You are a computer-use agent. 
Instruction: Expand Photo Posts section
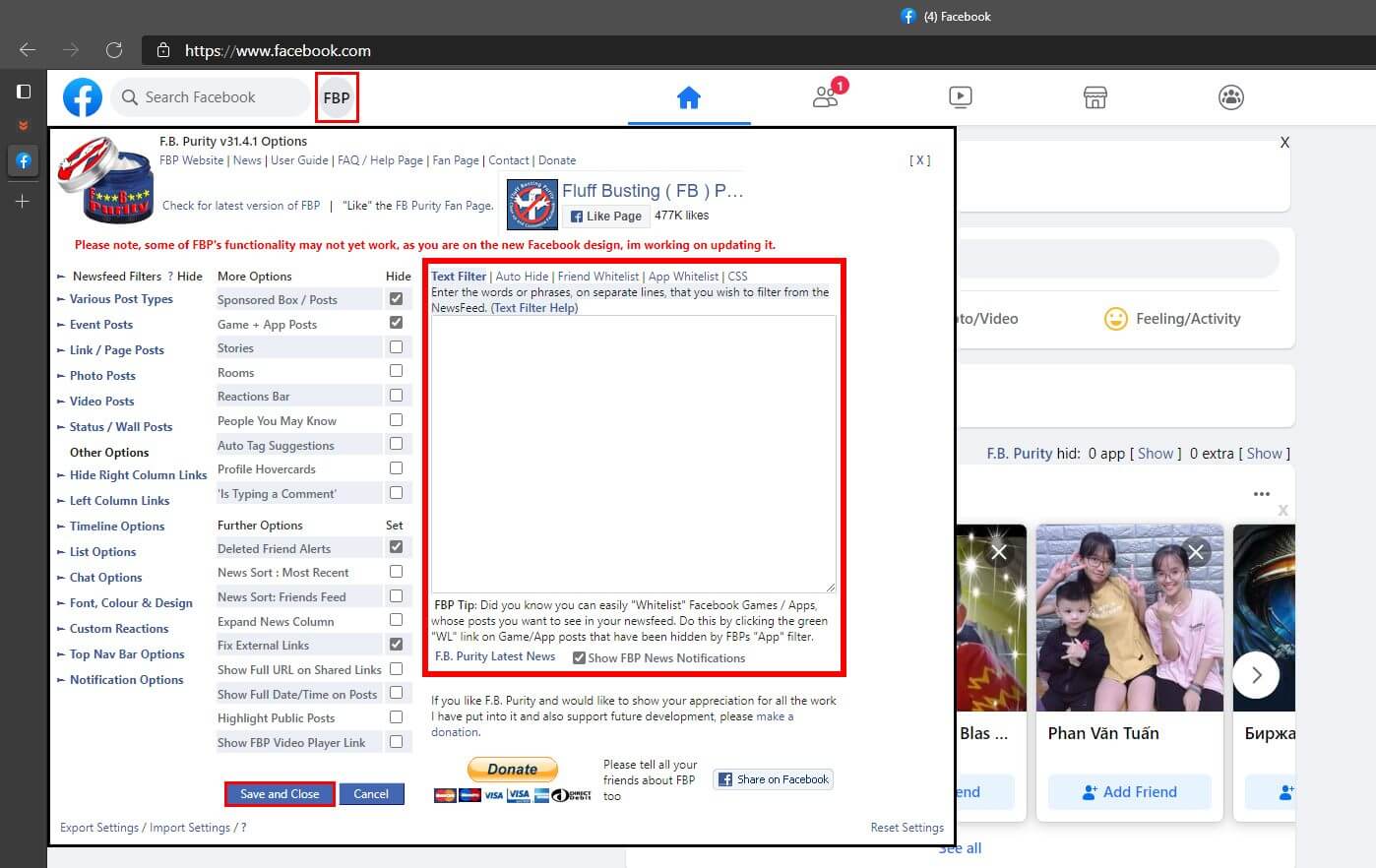click(102, 376)
